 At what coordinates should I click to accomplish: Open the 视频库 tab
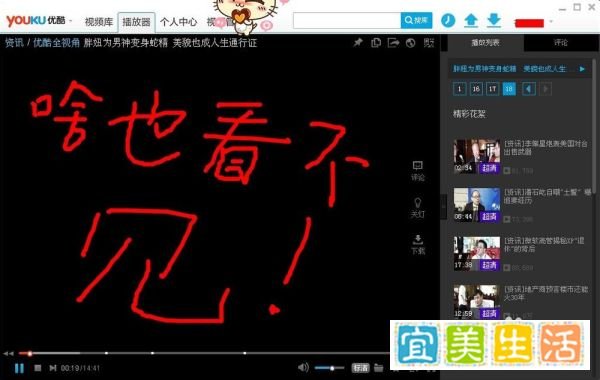99,22
